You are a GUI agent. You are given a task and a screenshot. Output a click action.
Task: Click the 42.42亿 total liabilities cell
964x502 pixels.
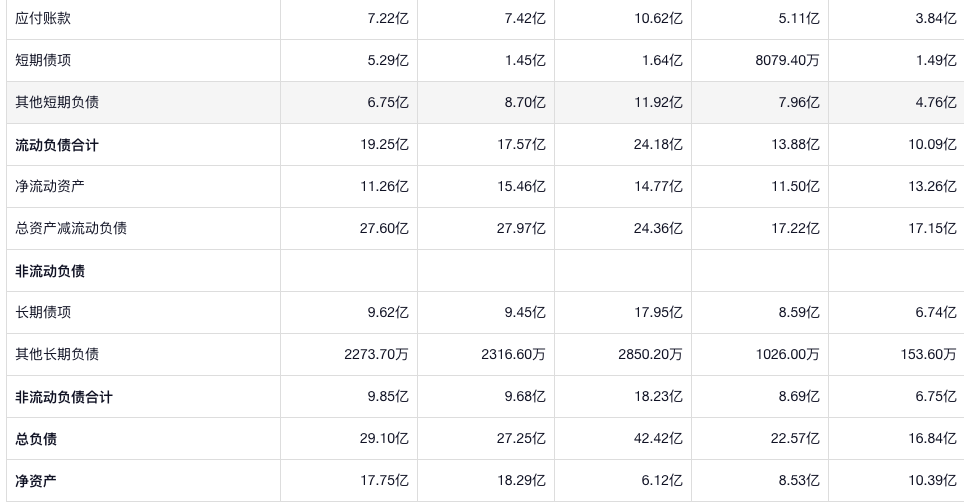(659, 439)
